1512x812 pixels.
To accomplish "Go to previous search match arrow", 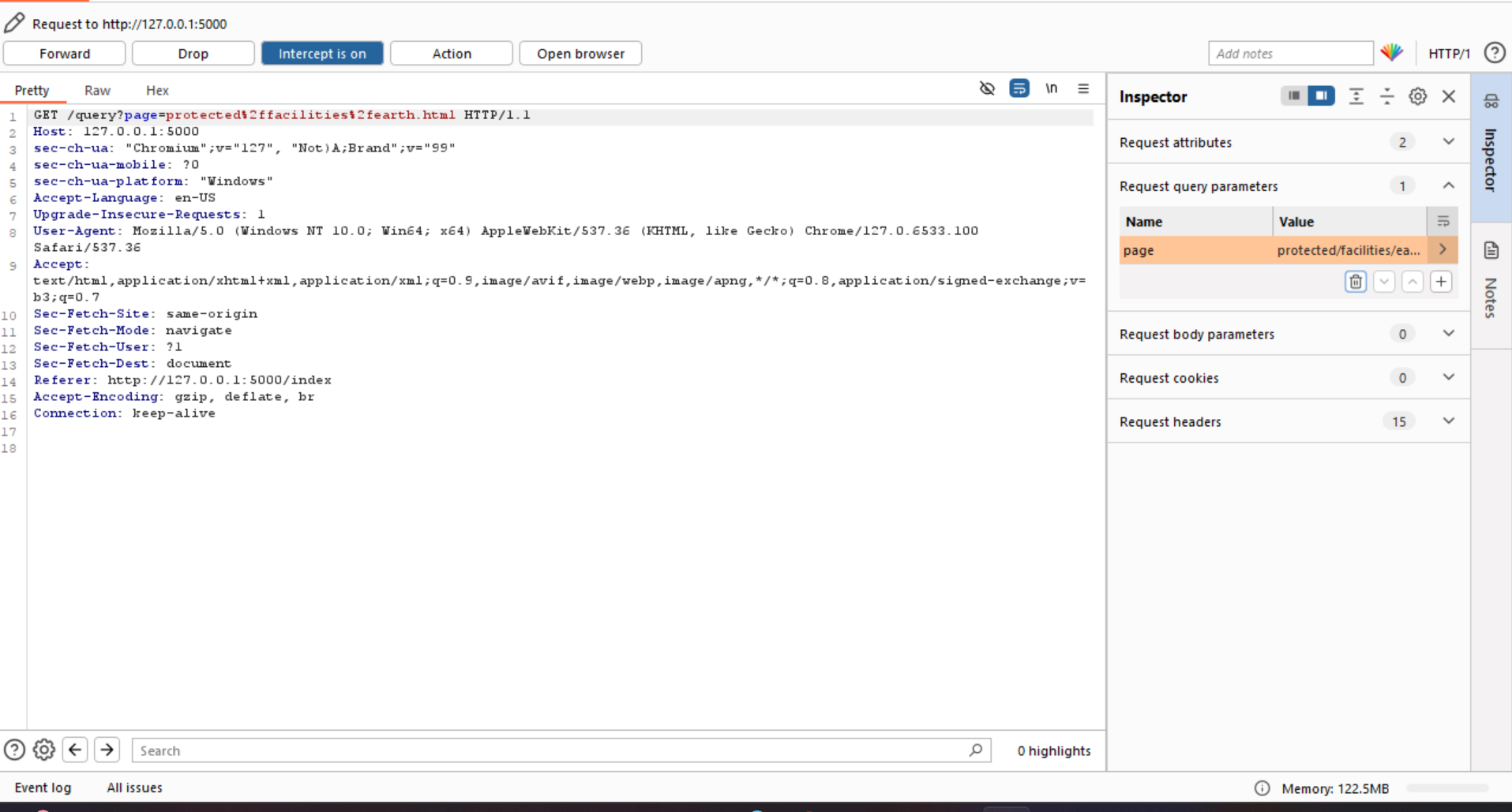I will pyautogui.click(x=75, y=750).
